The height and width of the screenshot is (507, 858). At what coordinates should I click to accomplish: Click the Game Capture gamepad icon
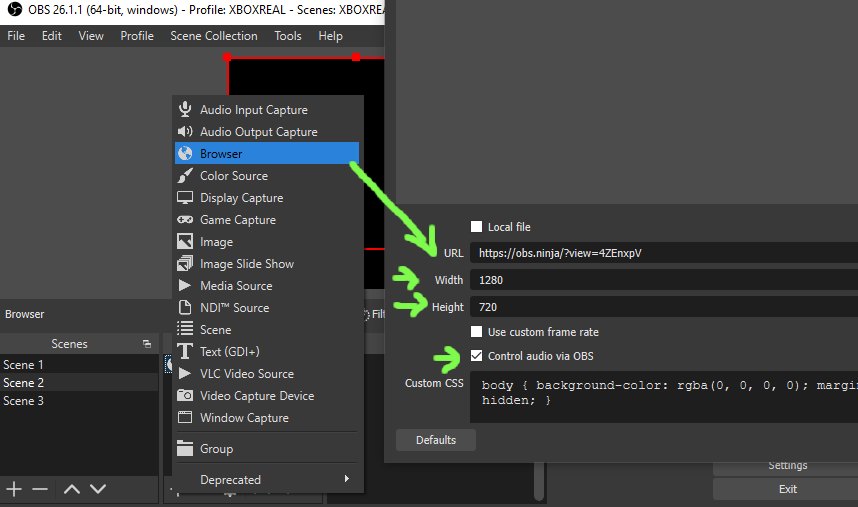pyautogui.click(x=185, y=219)
